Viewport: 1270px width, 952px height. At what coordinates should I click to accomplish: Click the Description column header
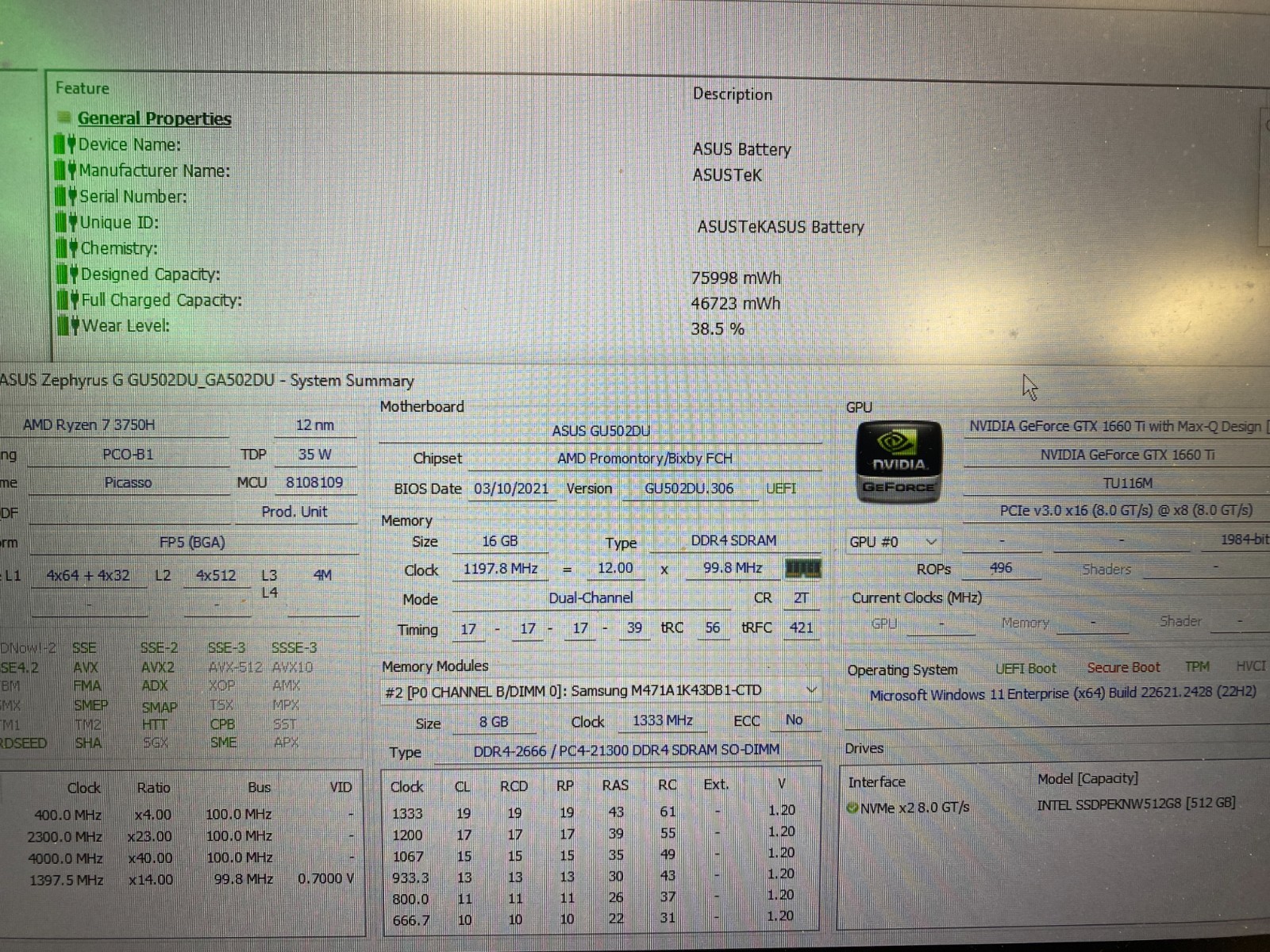tap(733, 94)
